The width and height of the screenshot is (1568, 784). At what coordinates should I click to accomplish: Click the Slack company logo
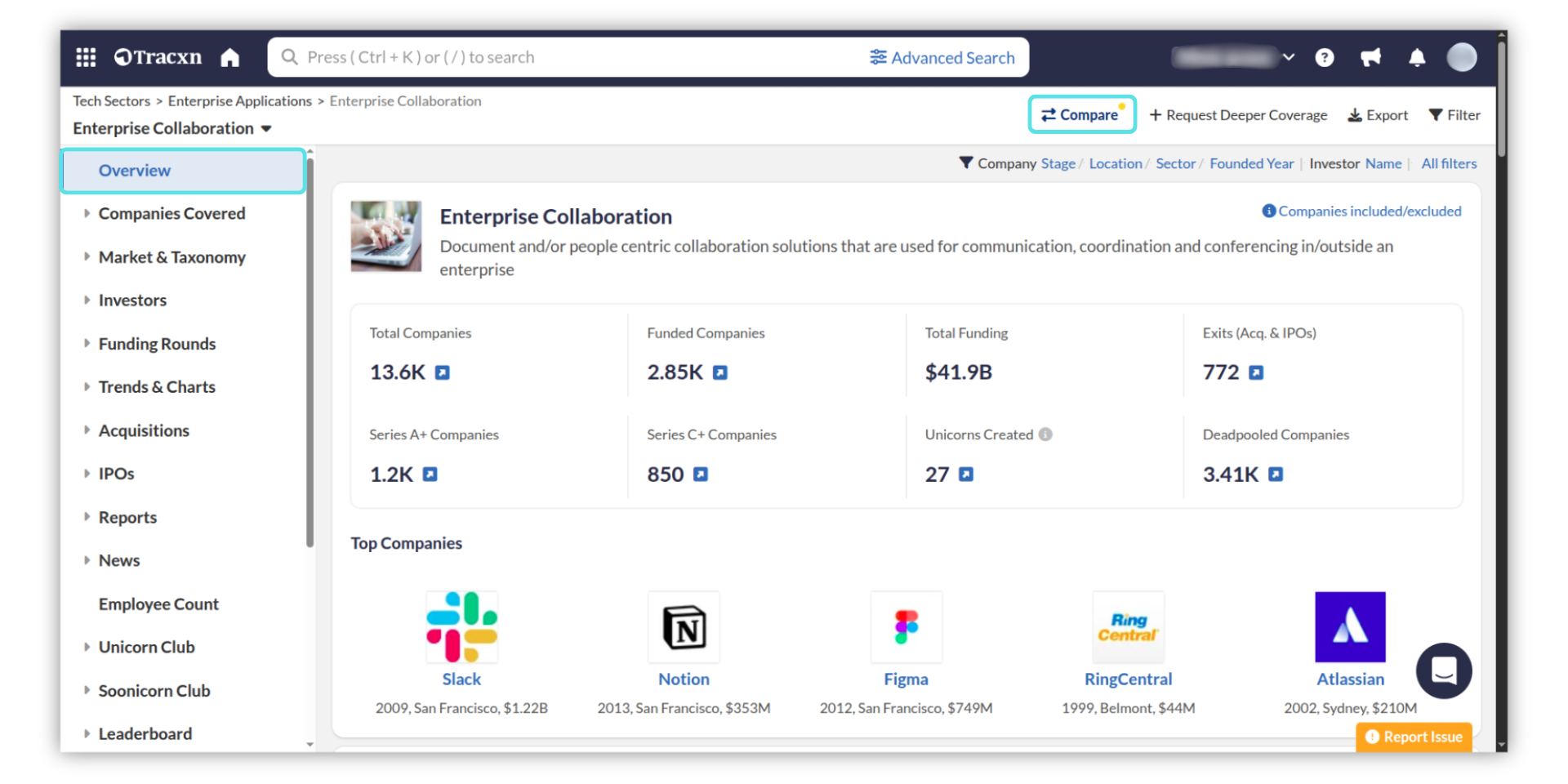tap(461, 626)
